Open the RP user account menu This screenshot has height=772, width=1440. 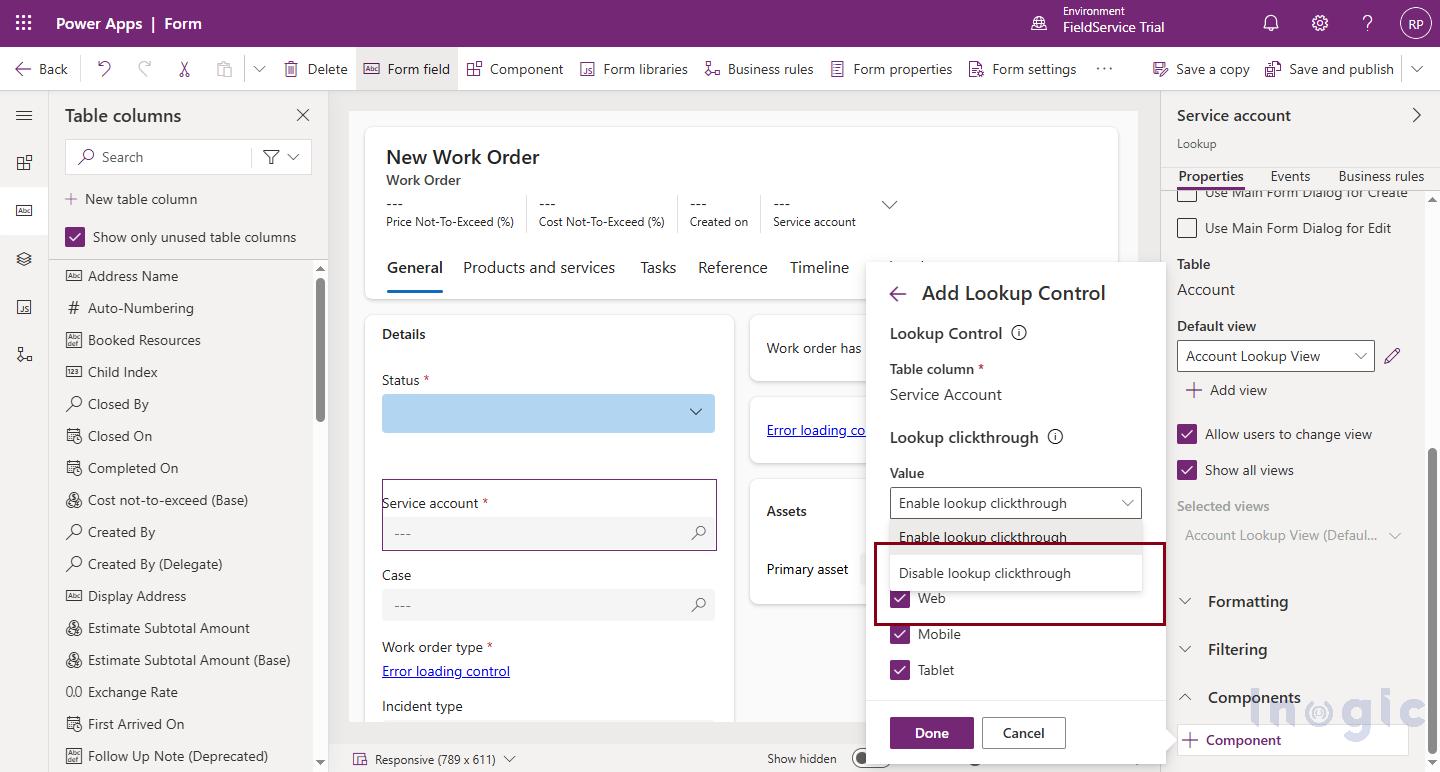(x=1415, y=23)
